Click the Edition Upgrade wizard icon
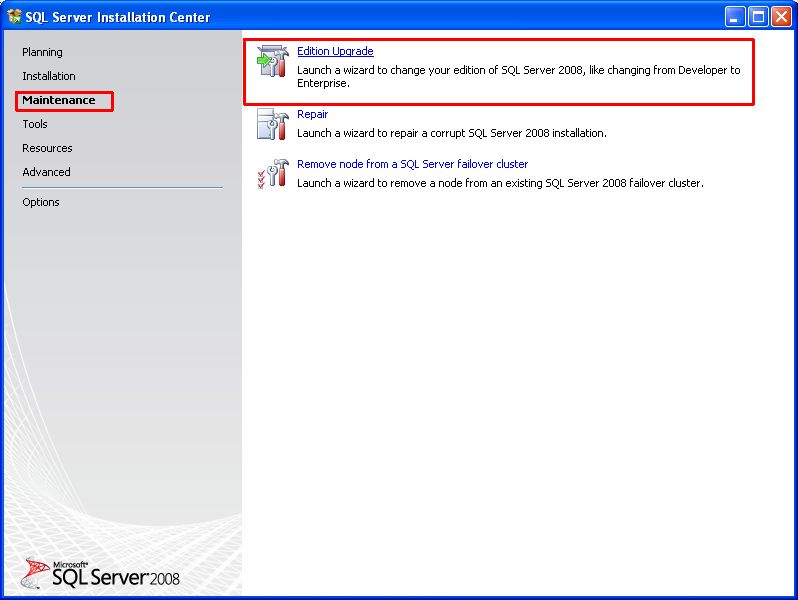This screenshot has width=798, height=600. pyautogui.click(x=273, y=61)
